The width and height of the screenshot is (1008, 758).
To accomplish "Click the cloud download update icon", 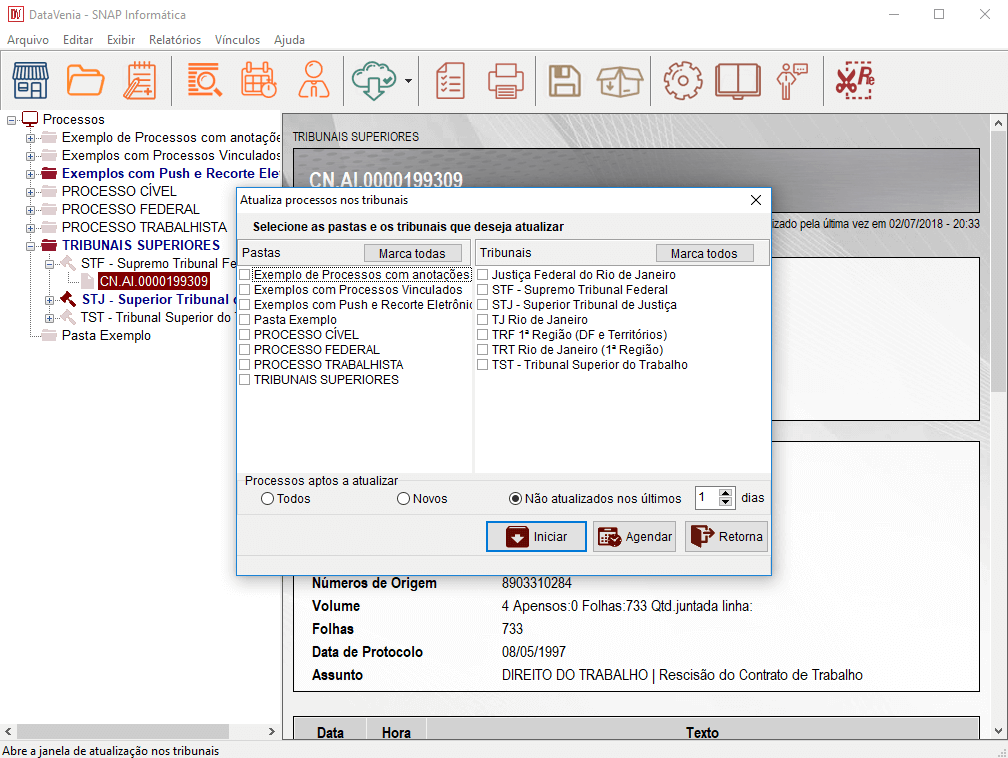I will 374,80.
